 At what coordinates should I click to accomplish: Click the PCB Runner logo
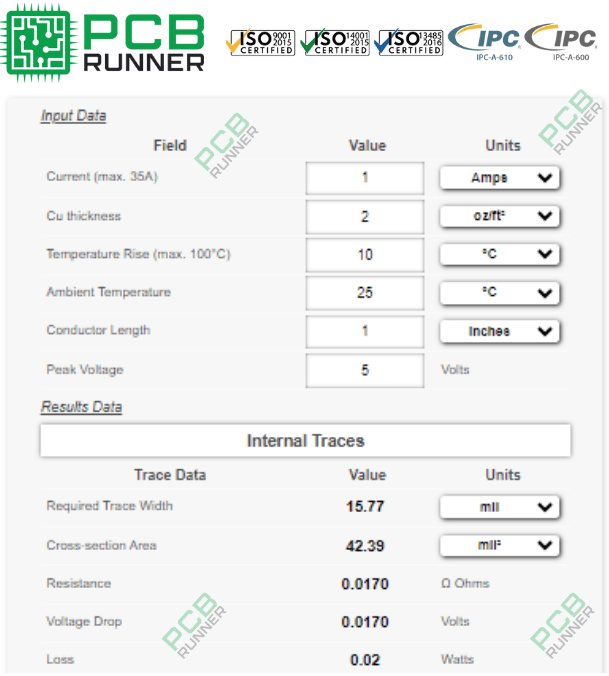pos(103,43)
